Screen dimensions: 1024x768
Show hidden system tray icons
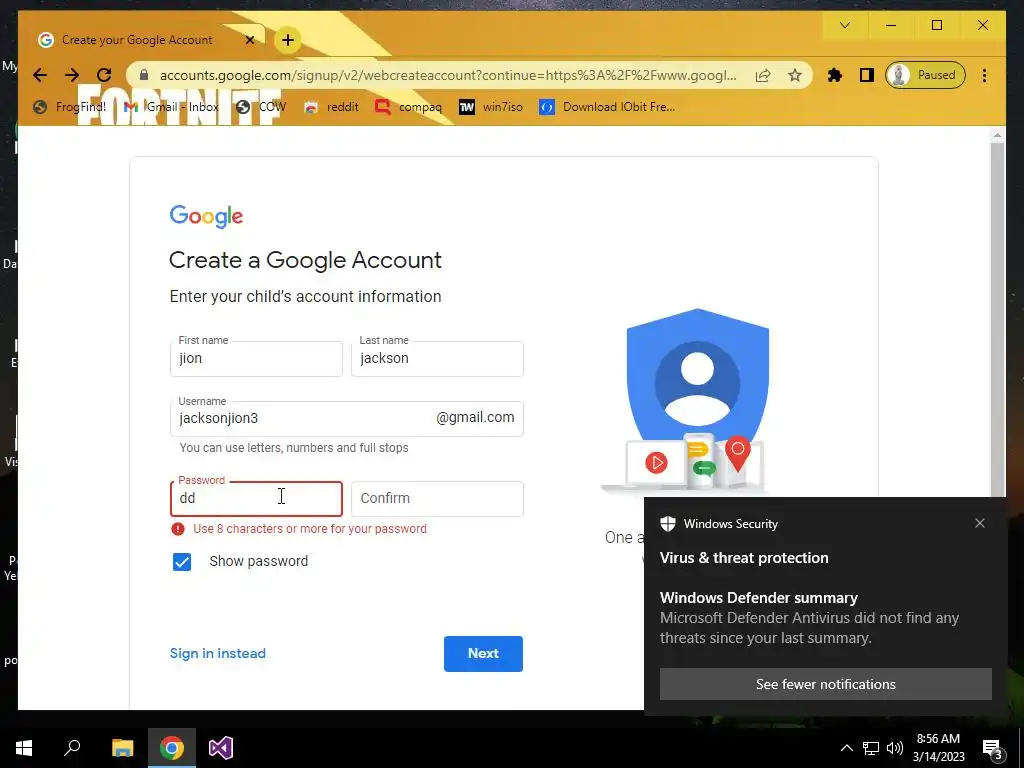tap(846, 748)
